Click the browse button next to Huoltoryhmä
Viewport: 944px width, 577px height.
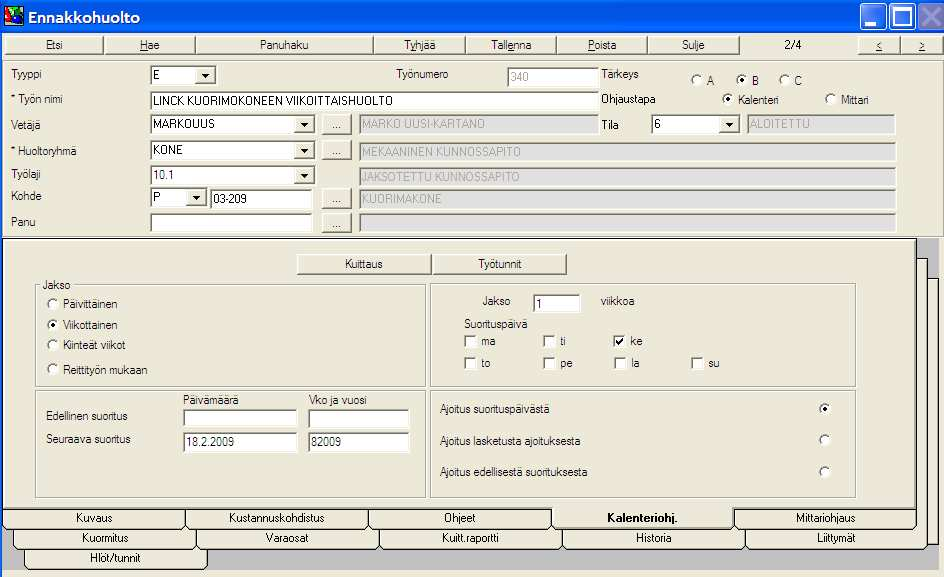[337, 151]
